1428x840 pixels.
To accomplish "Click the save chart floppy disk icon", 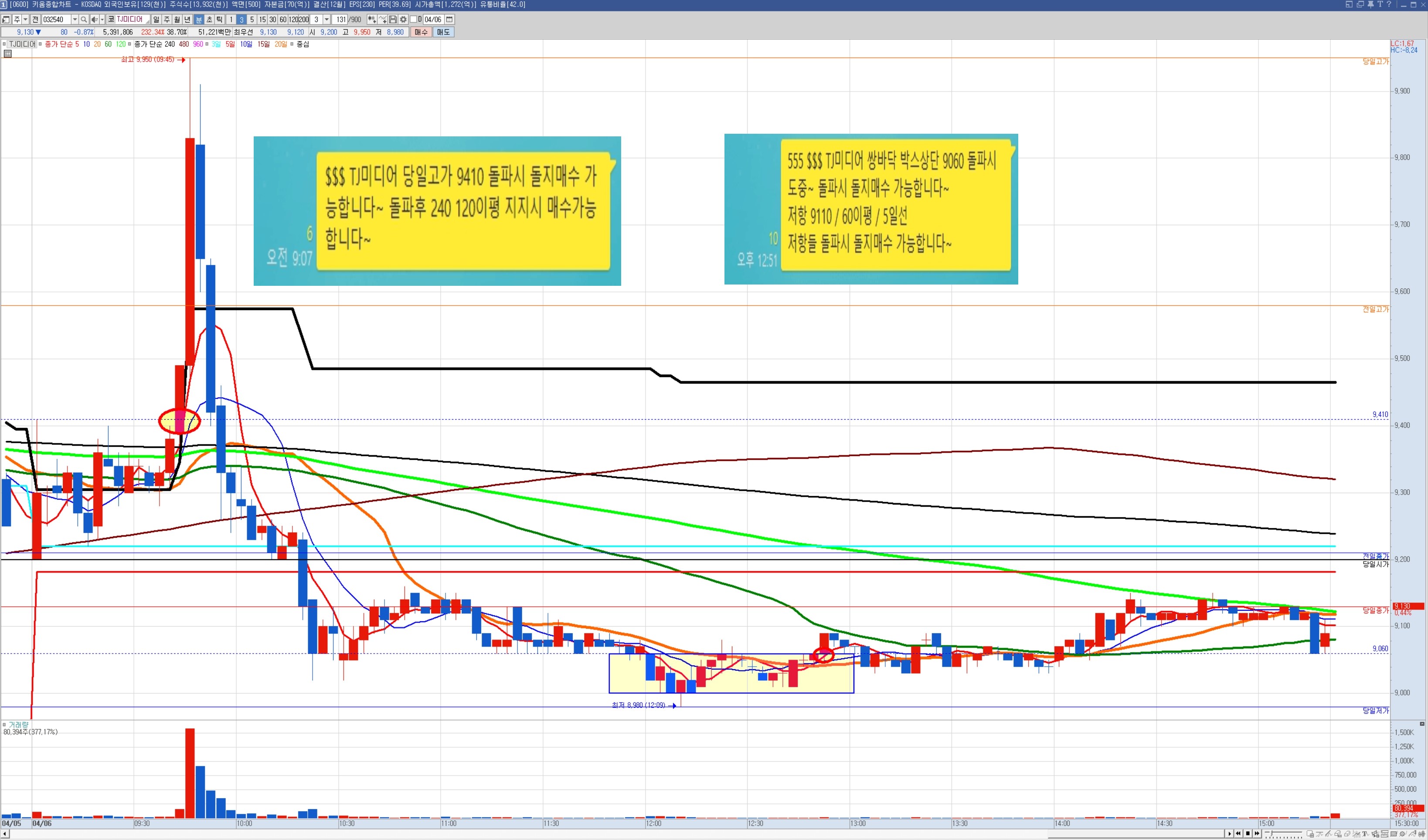I will (393, 19).
